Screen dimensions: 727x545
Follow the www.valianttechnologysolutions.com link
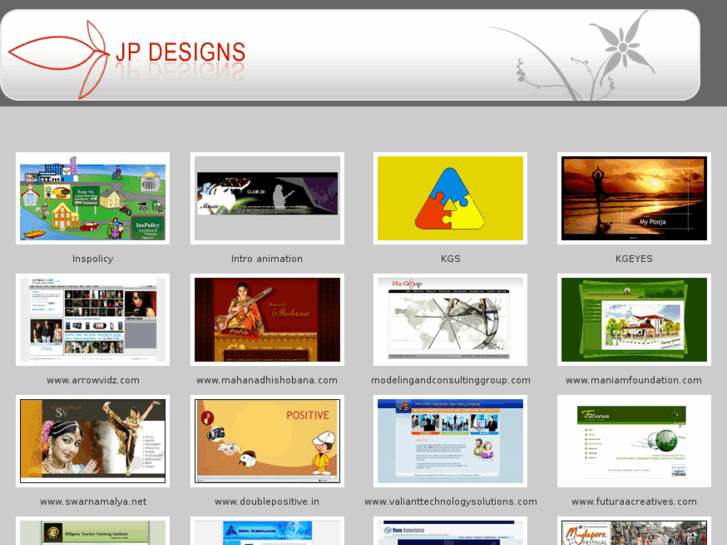coord(451,502)
